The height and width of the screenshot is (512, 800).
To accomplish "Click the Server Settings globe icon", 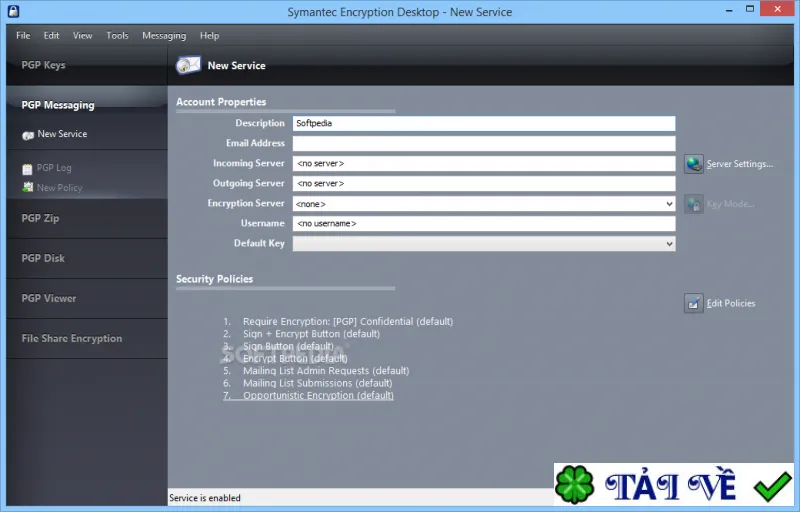I will 693,164.
